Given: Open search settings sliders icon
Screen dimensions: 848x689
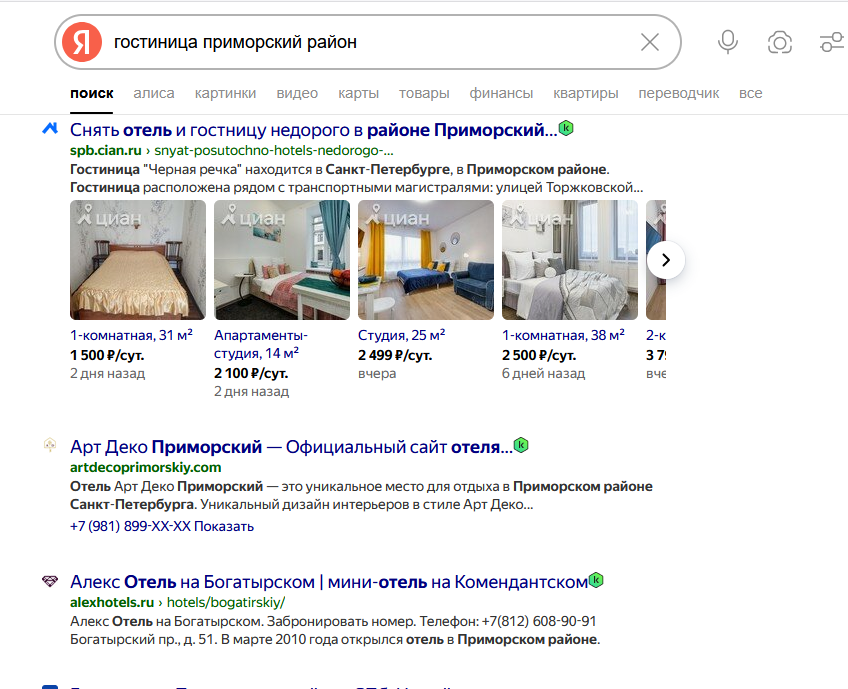Looking at the screenshot, I should [830, 42].
